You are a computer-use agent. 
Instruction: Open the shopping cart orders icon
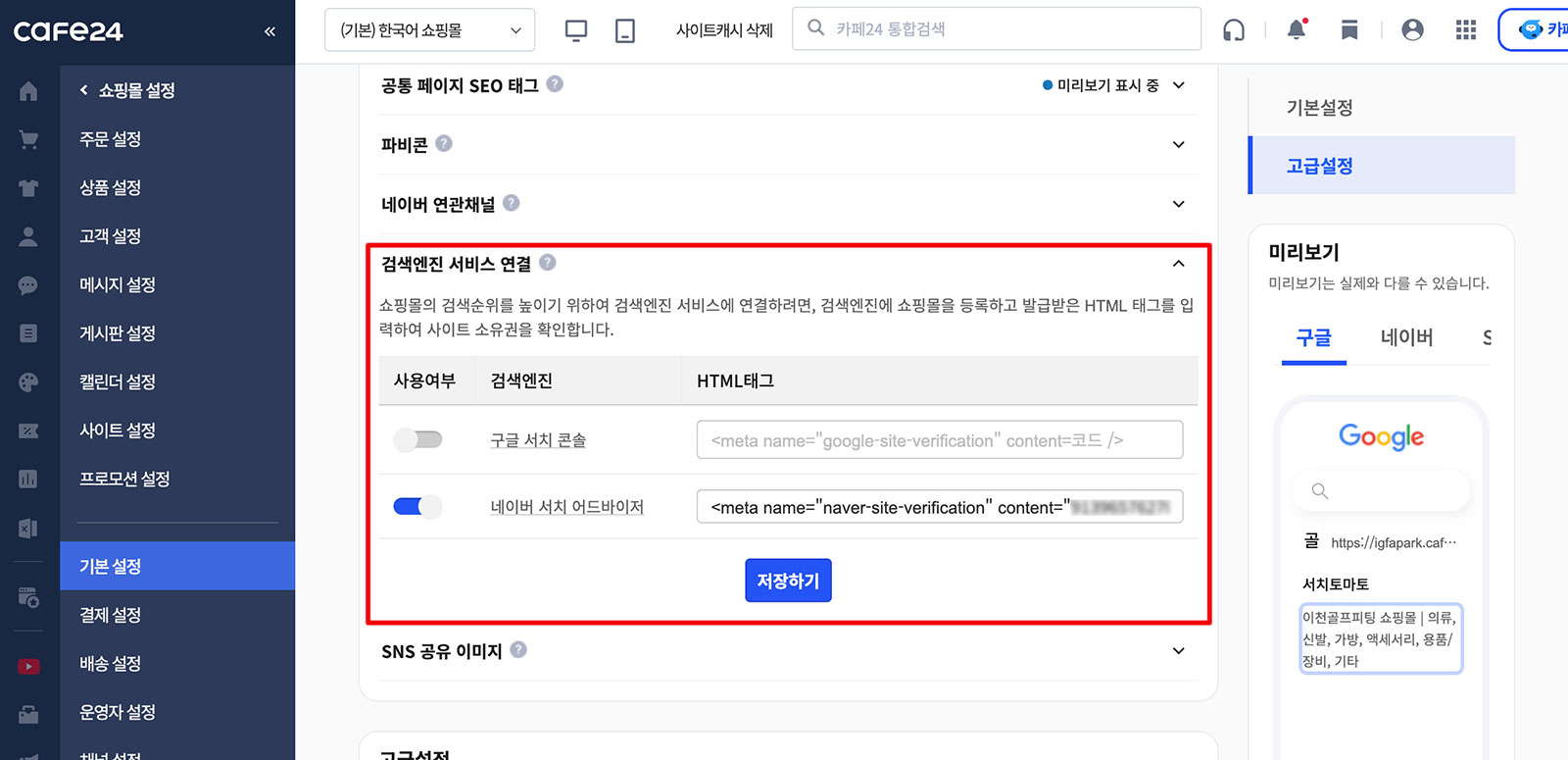click(28, 139)
